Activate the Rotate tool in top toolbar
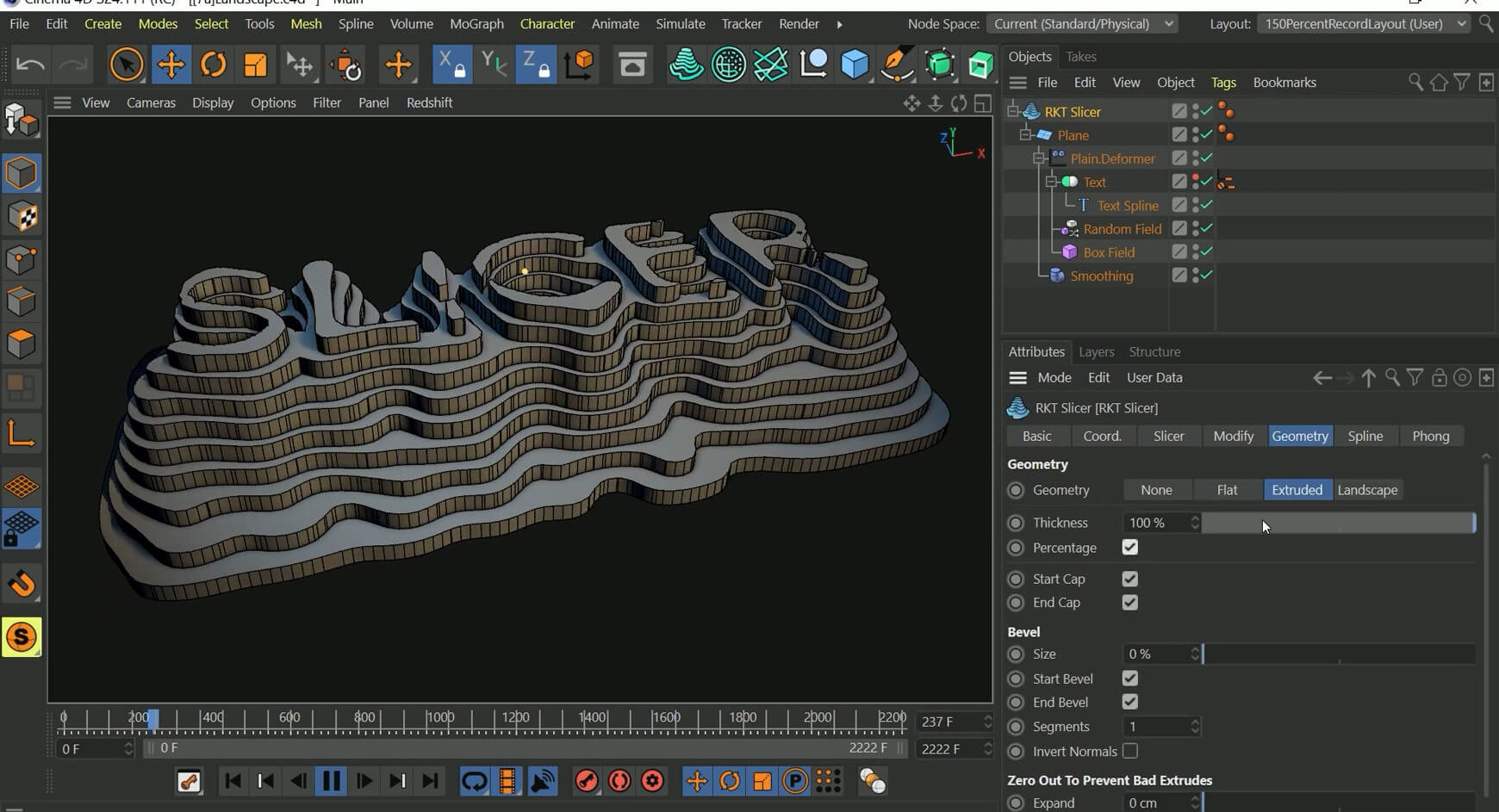Viewport: 1499px width, 812px height. (x=213, y=65)
